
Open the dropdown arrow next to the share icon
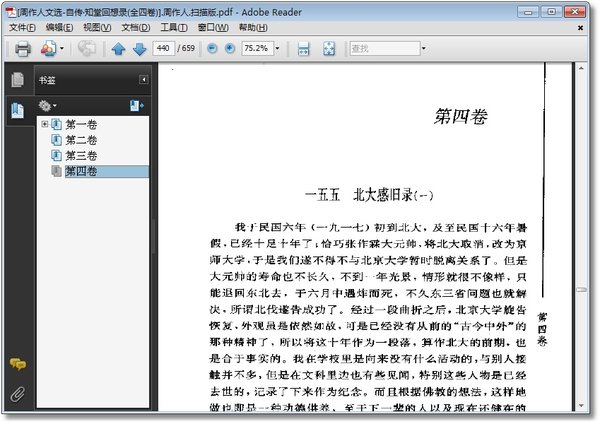click(62, 49)
